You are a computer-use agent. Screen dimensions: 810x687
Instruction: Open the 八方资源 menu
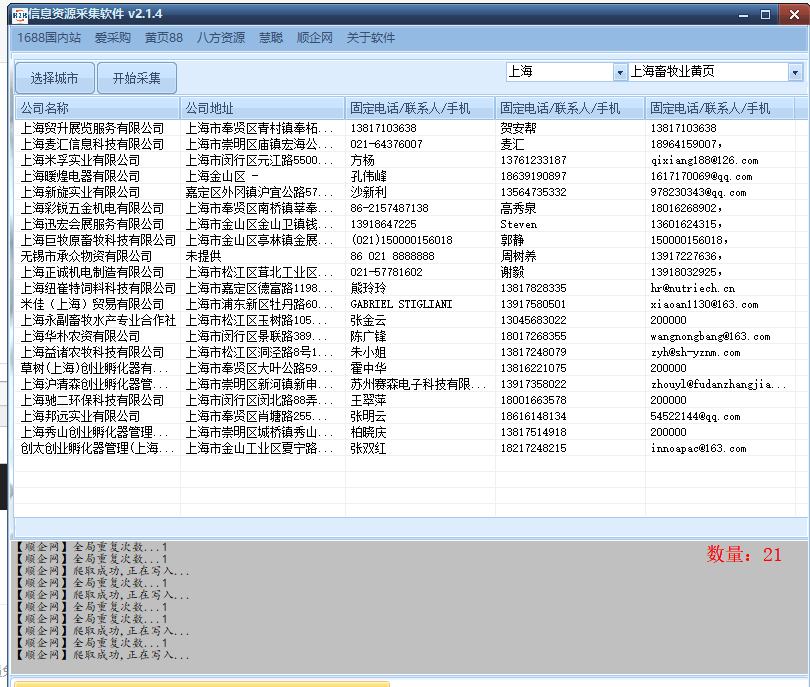(x=220, y=38)
